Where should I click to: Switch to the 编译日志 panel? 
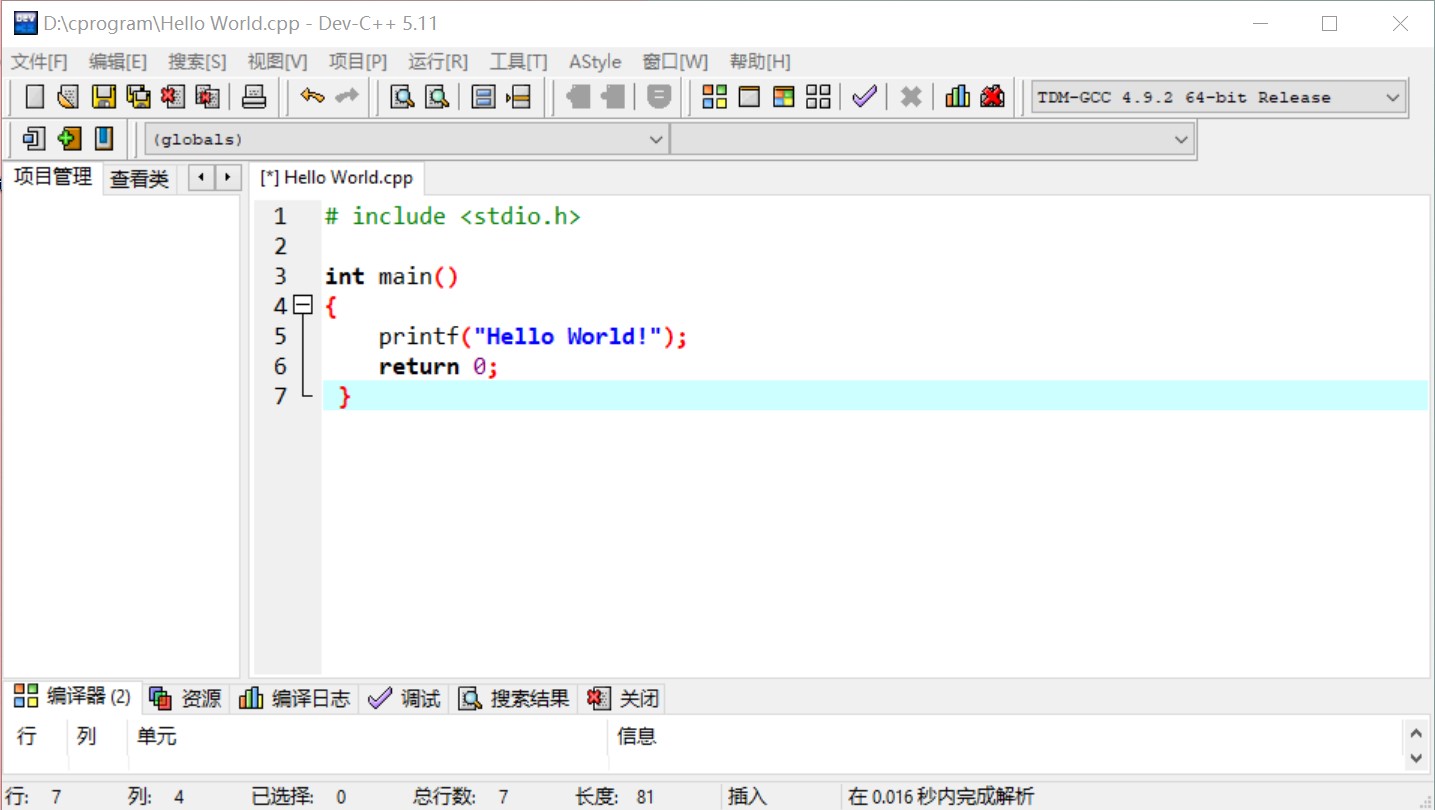click(x=295, y=698)
